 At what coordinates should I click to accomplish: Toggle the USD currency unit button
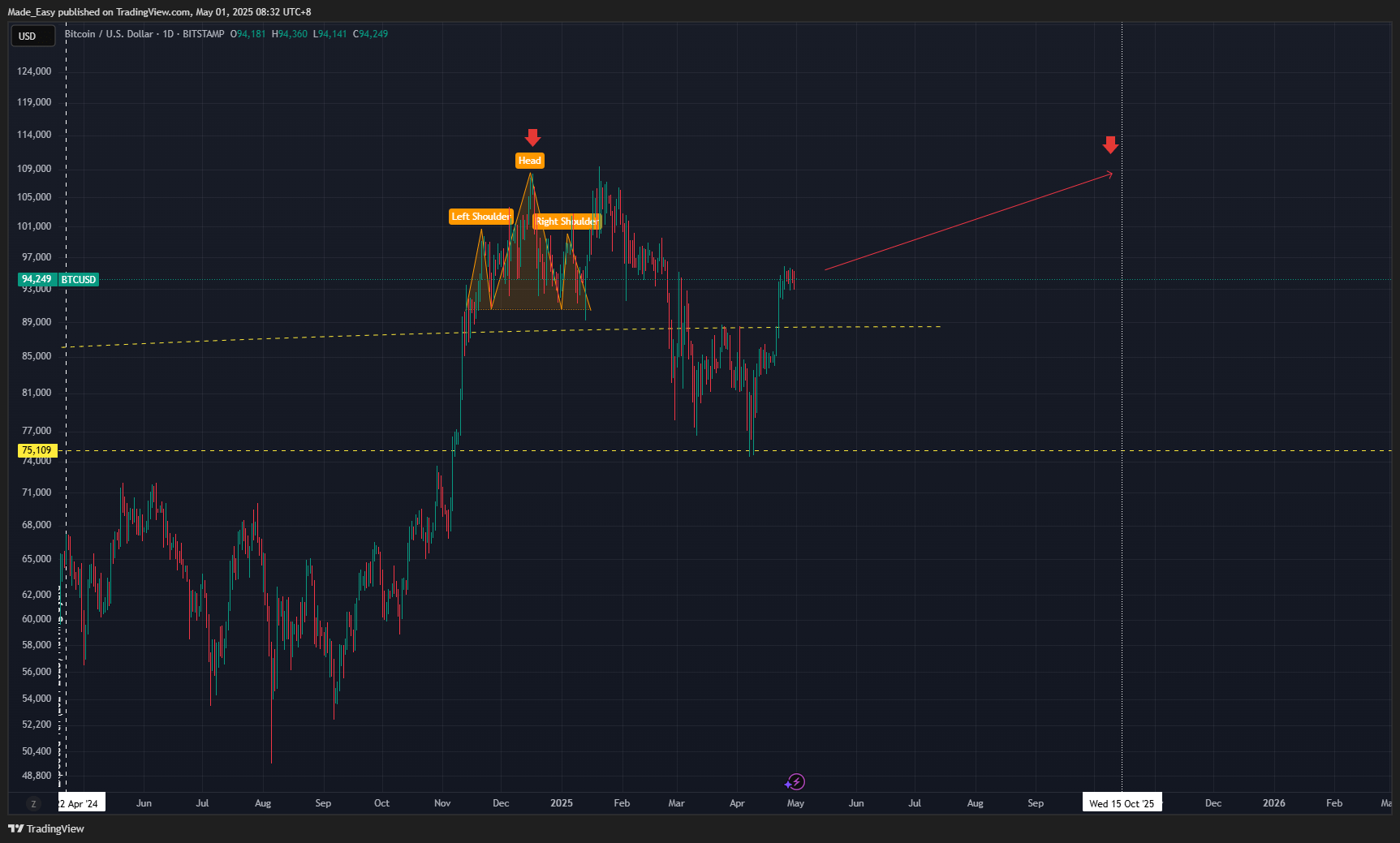(x=32, y=36)
